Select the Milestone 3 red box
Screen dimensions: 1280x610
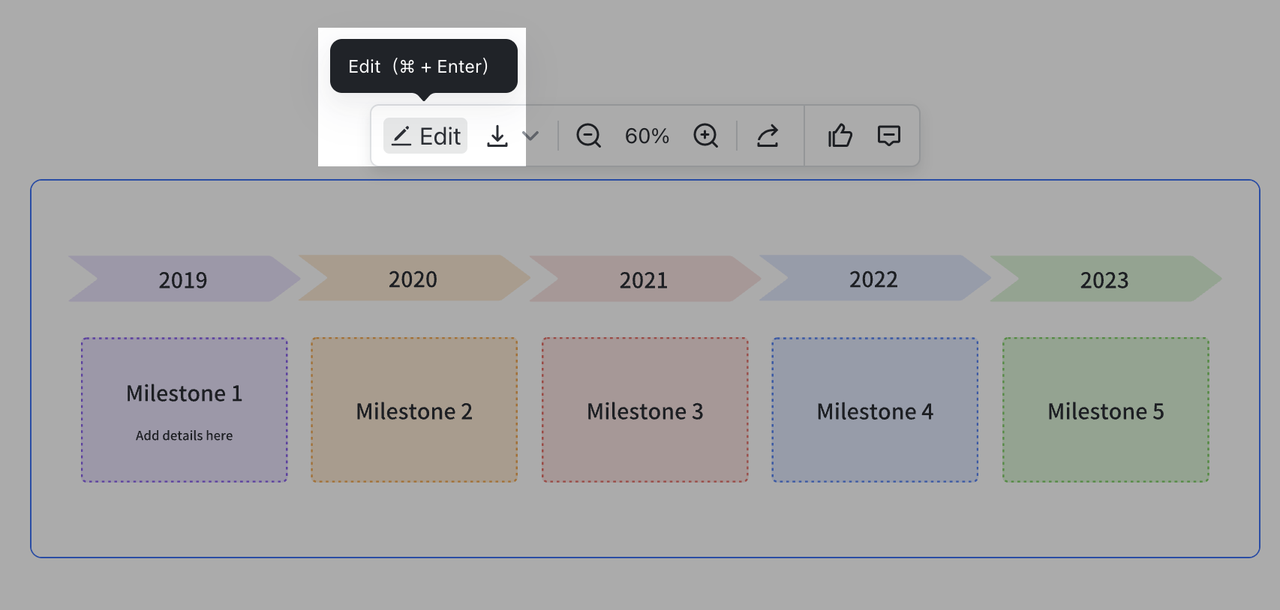coord(645,410)
